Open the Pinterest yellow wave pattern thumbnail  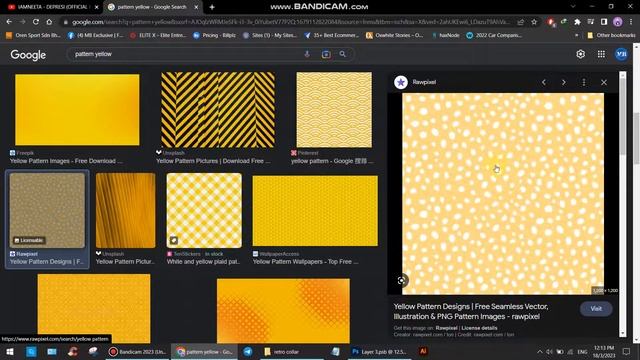pyautogui.click(x=334, y=109)
